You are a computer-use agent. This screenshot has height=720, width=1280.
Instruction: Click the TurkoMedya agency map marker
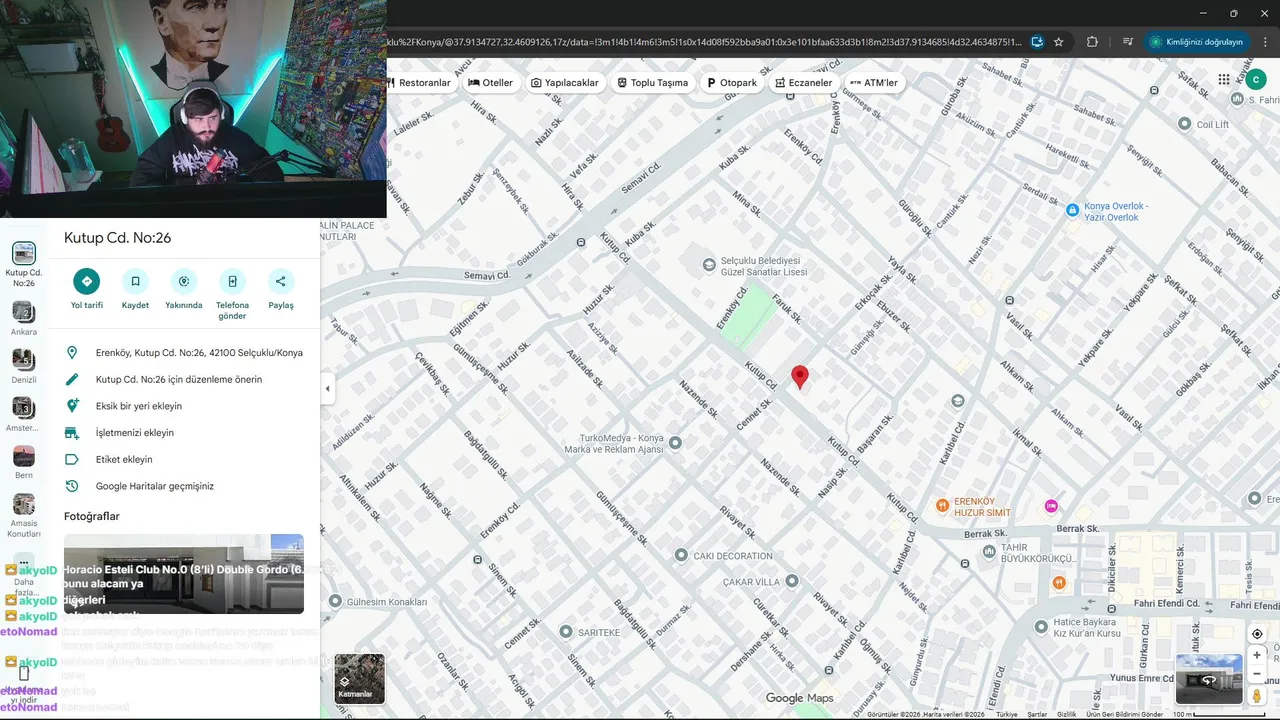coord(675,442)
